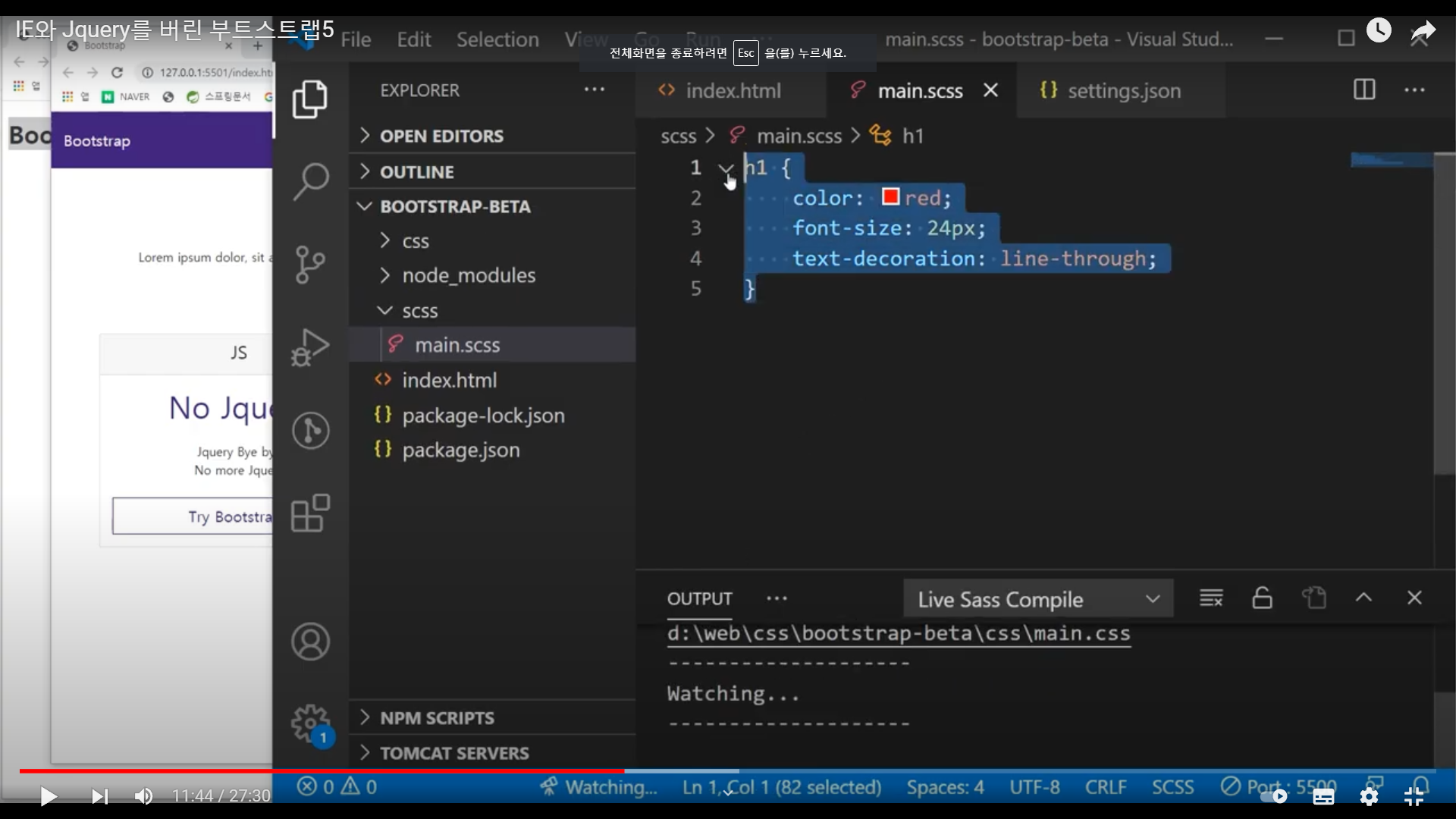
Task: Open the Run and Debug view
Action: point(310,347)
